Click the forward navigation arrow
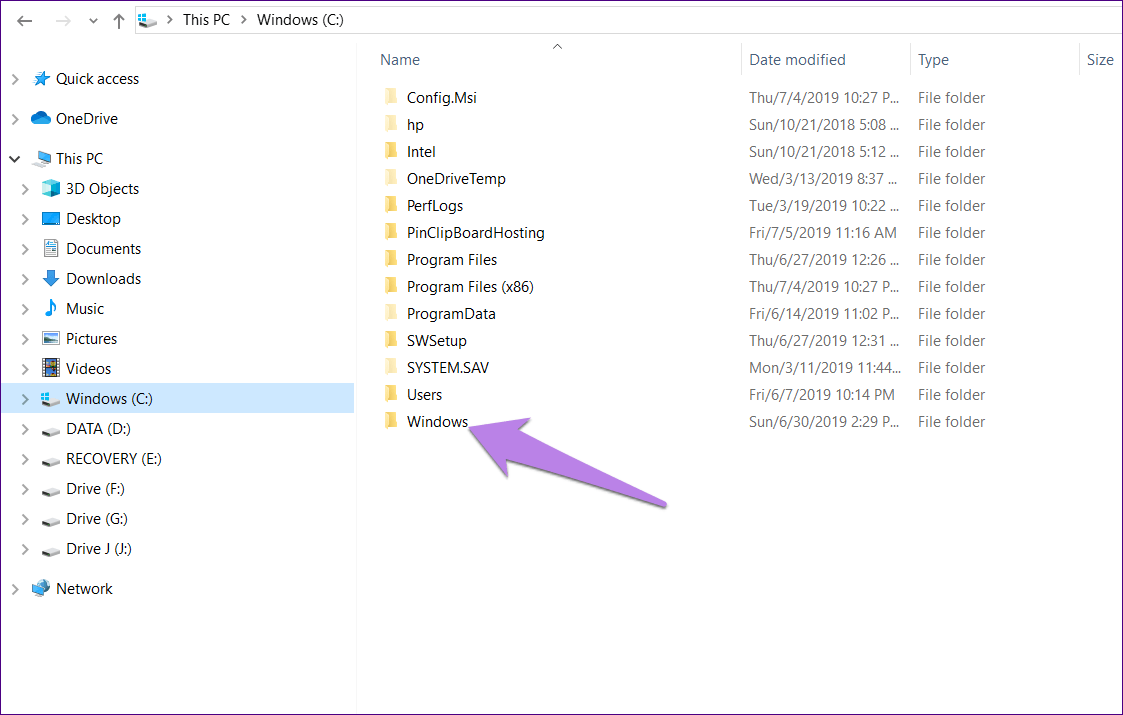The width and height of the screenshot is (1123, 715). (63, 21)
